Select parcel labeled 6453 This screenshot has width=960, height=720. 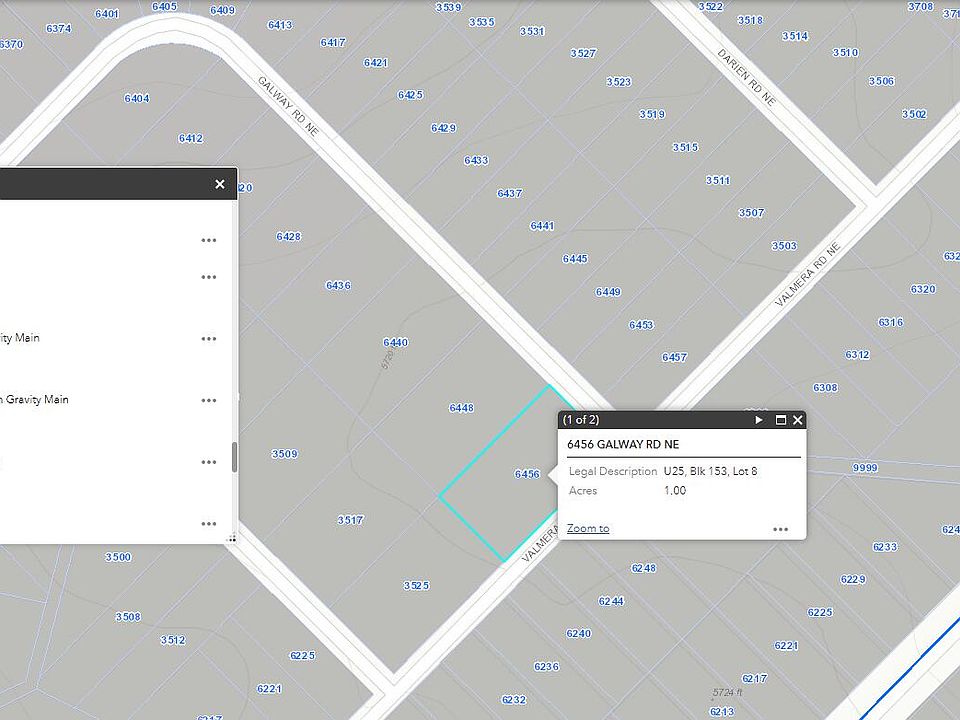pos(641,324)
